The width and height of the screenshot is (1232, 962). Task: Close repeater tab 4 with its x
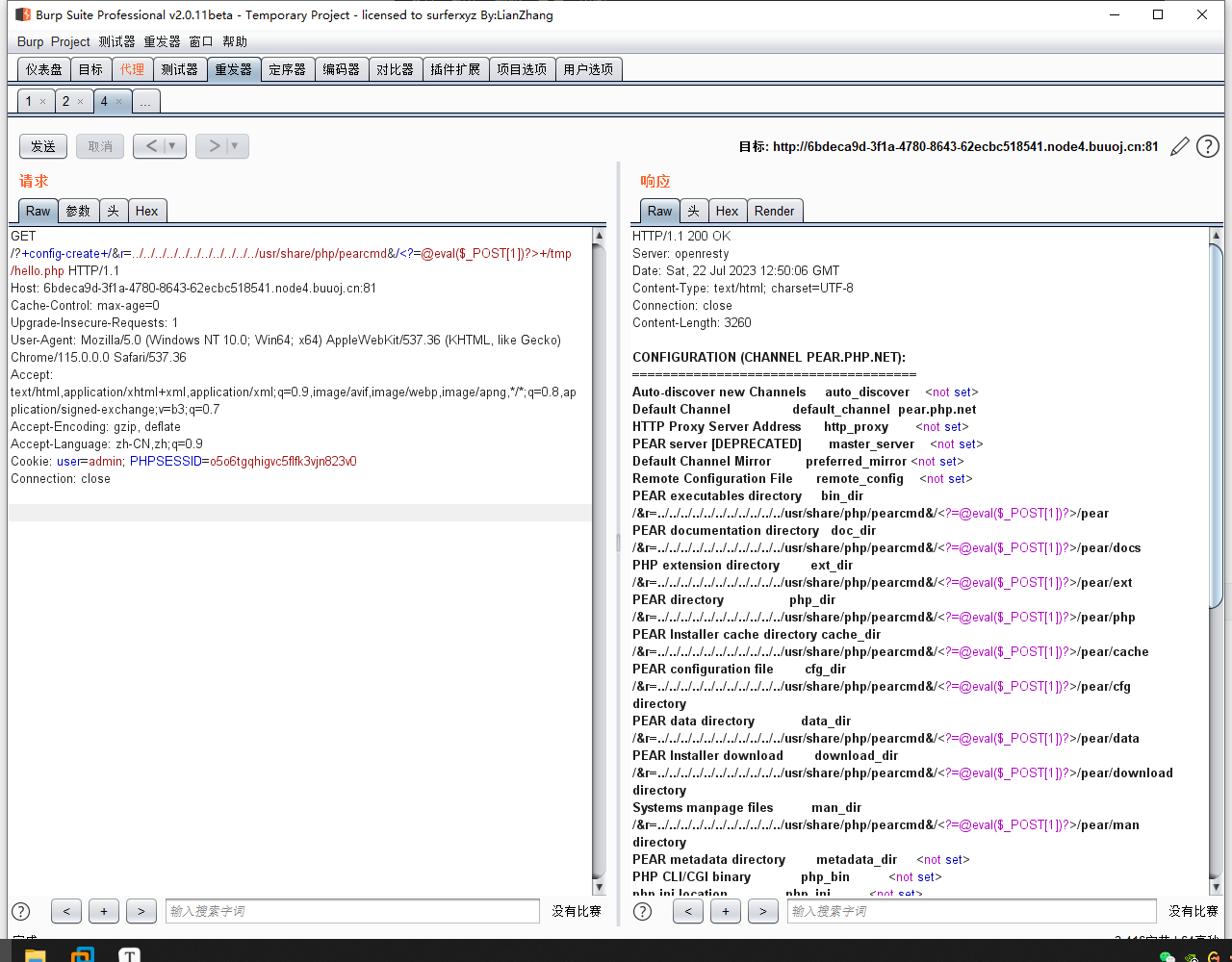(118, 101)
